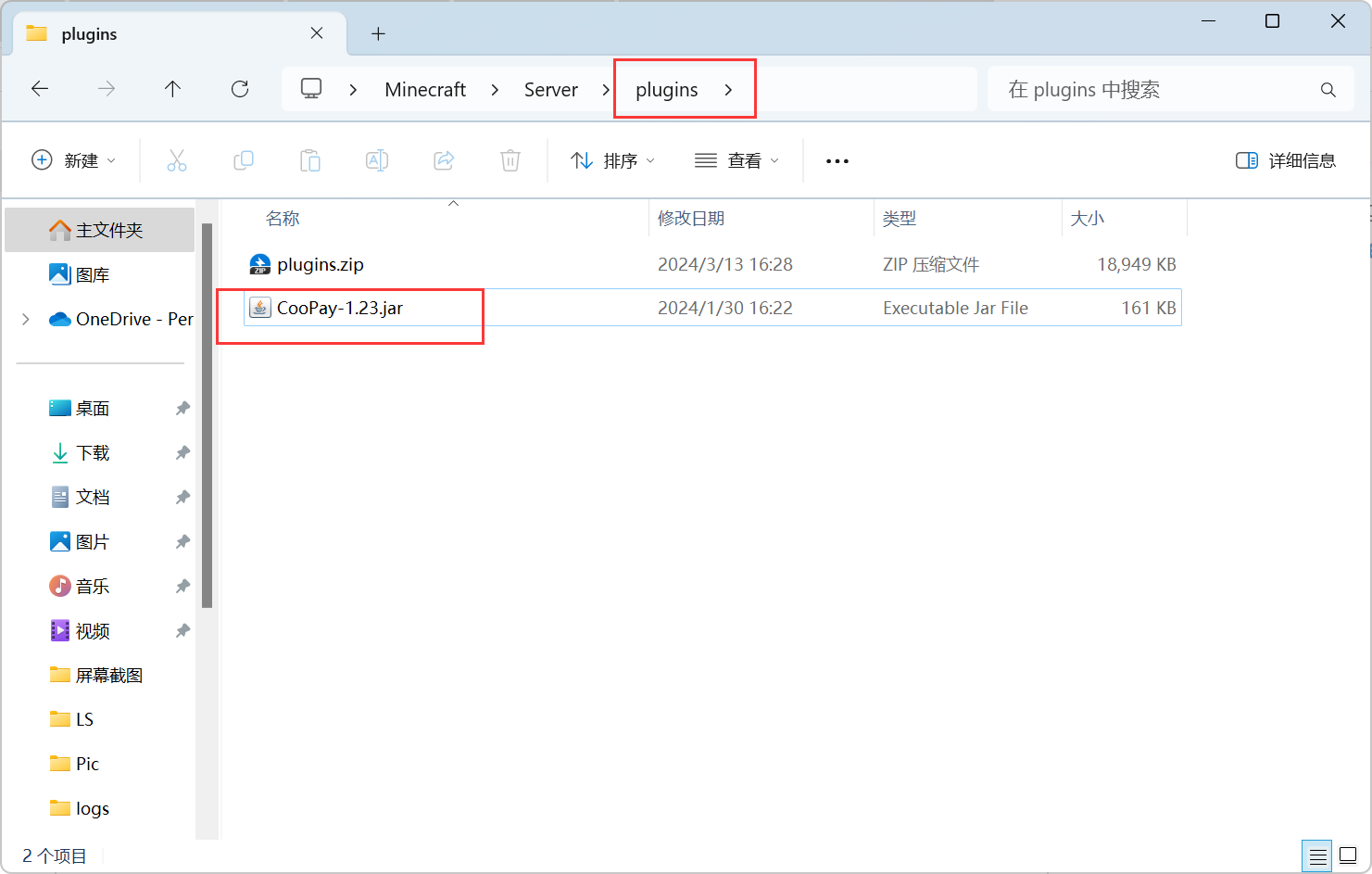Switch to large thumbnails view icon
1372x874 pixels.
[1348, 855]
